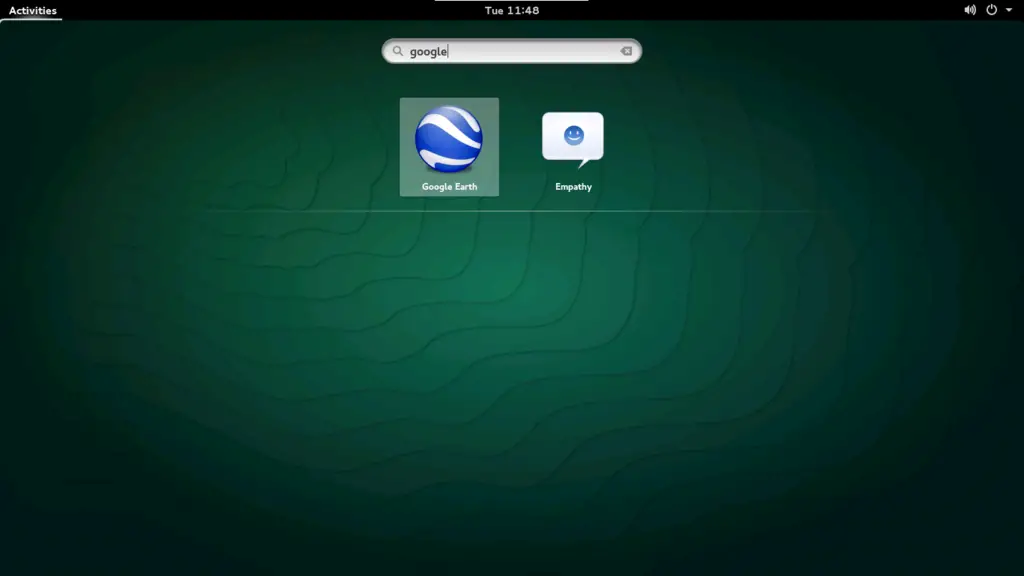Click the power icon in top bar
Viewport: 1024px width, 576px height.
coord(991,10)
